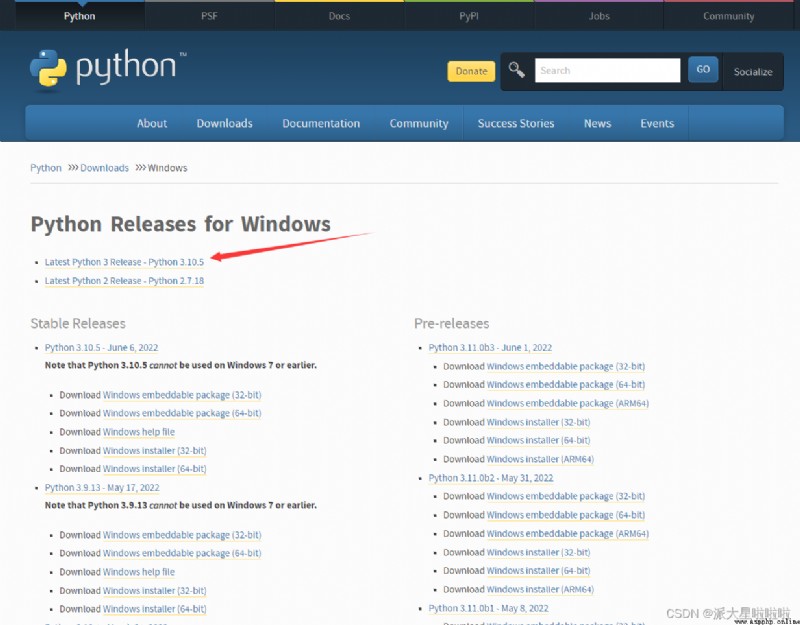Download the Python 3.10.5 Windows help file
The width and height of the screenshot is (800, 625).
click(139, 432)
